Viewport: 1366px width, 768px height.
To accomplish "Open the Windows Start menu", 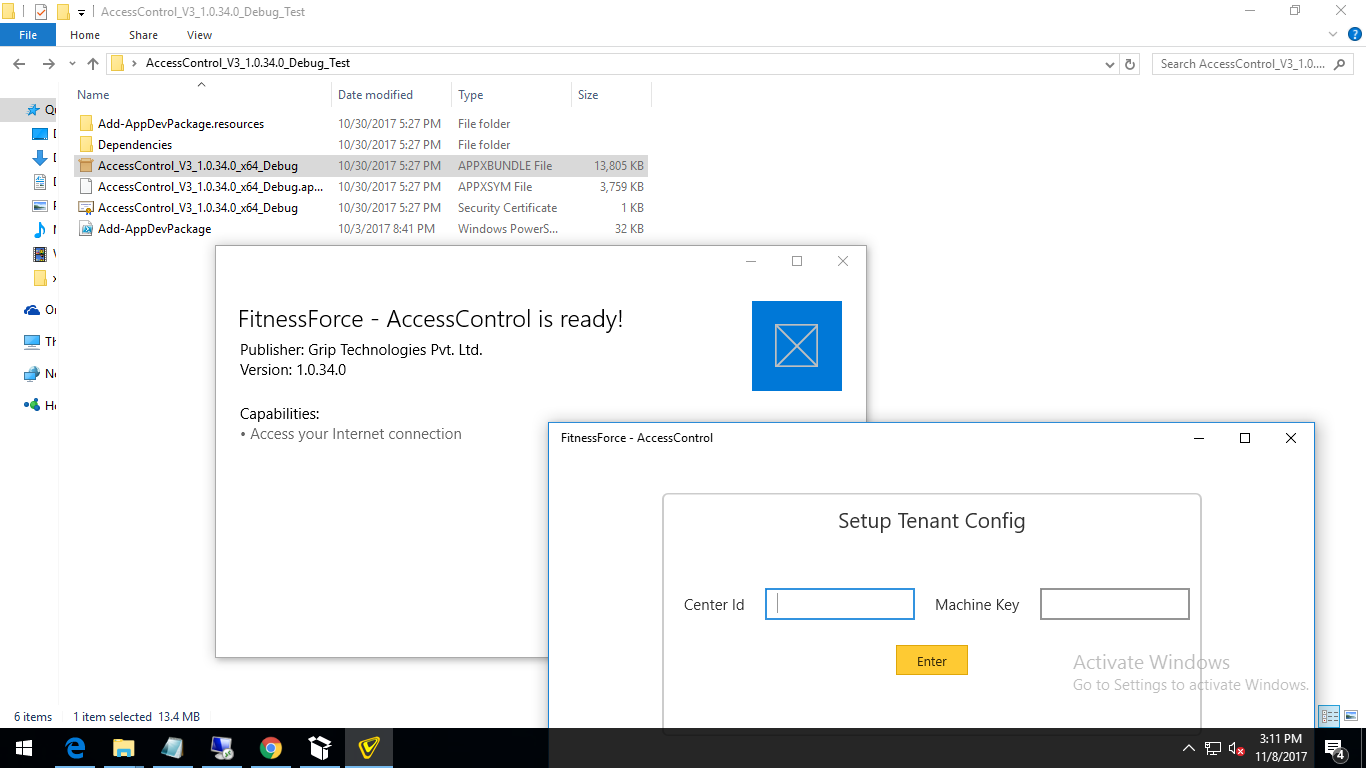I will click(24, 748).
